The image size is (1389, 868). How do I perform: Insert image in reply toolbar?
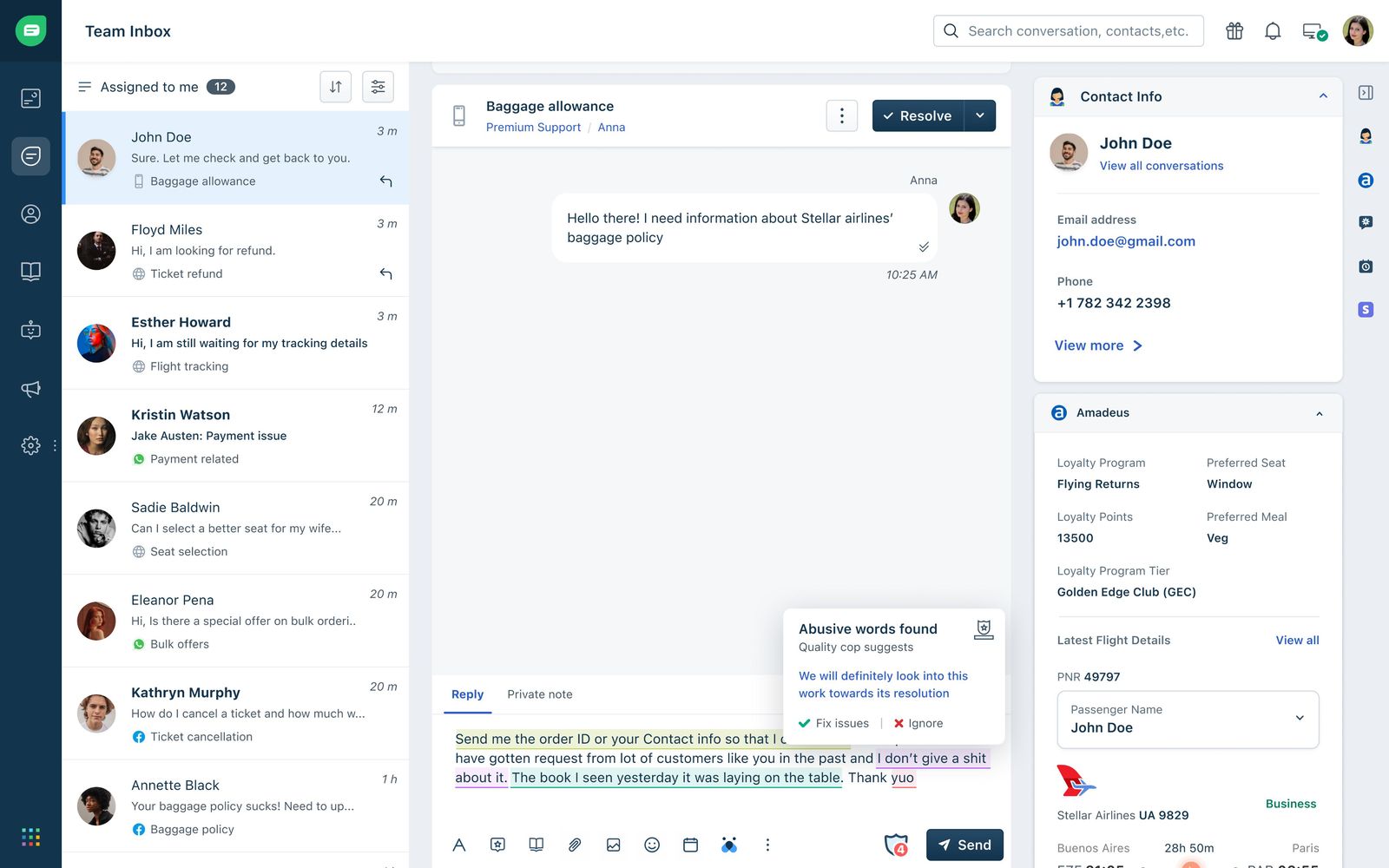(614, 845)
